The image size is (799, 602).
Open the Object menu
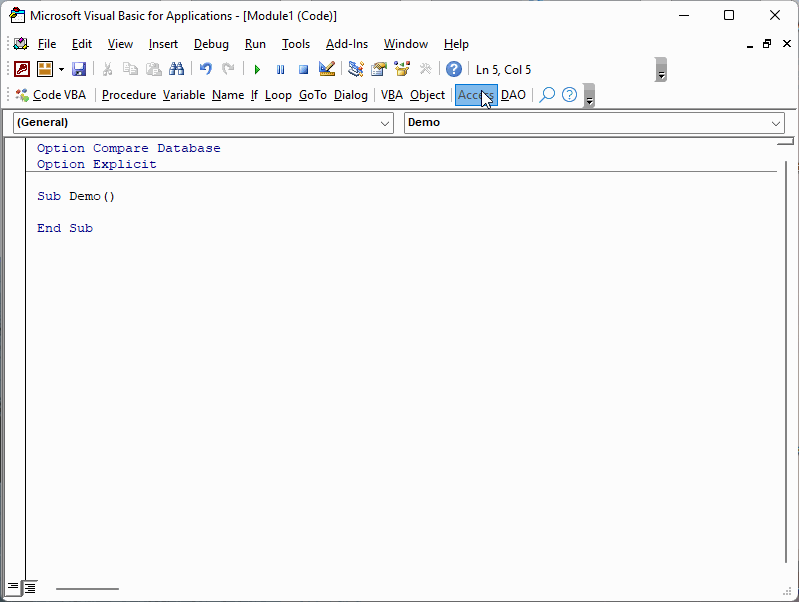428,95
